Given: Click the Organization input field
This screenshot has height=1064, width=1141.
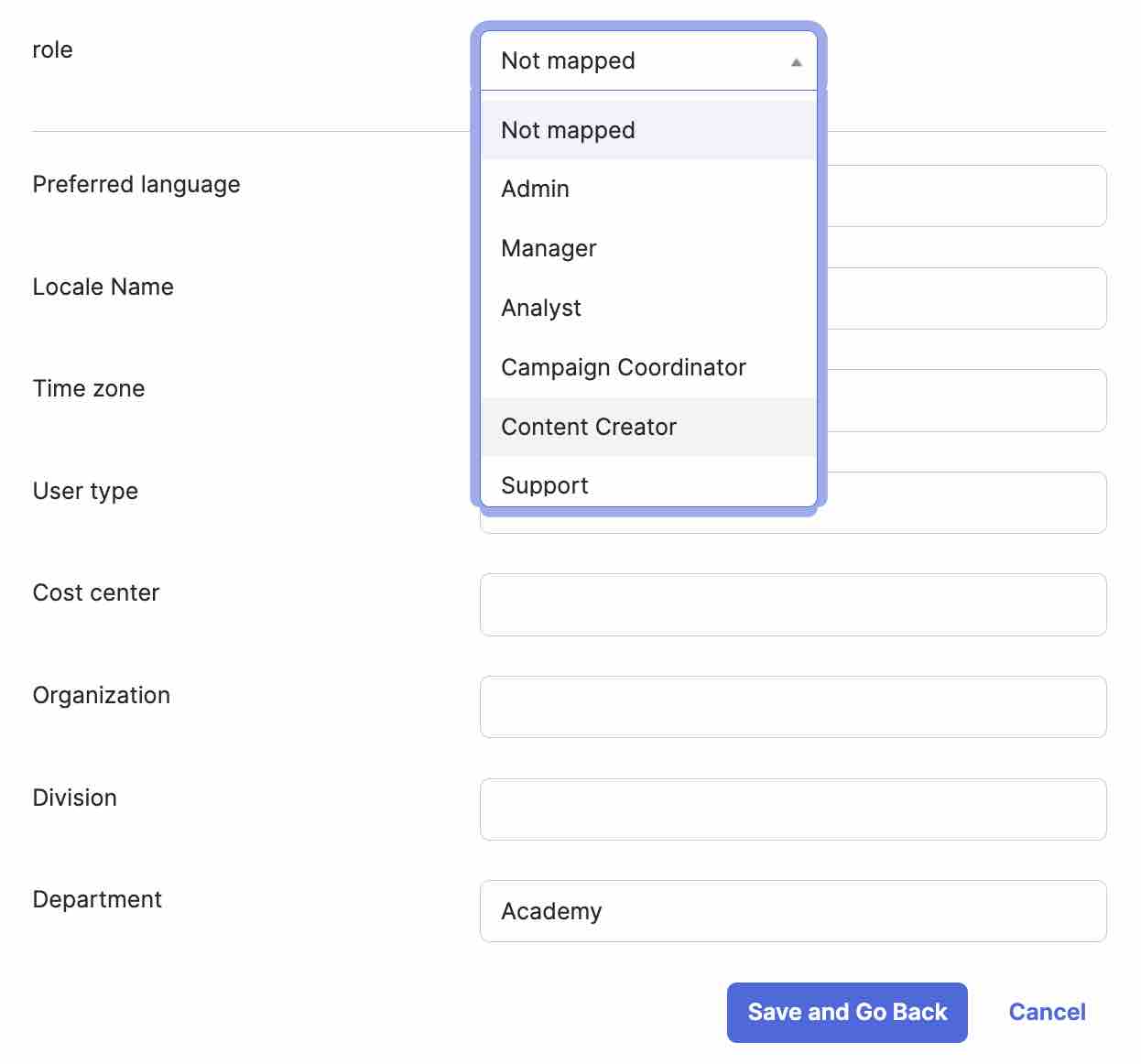Looking at the screenshot, I should click(793, 707).
